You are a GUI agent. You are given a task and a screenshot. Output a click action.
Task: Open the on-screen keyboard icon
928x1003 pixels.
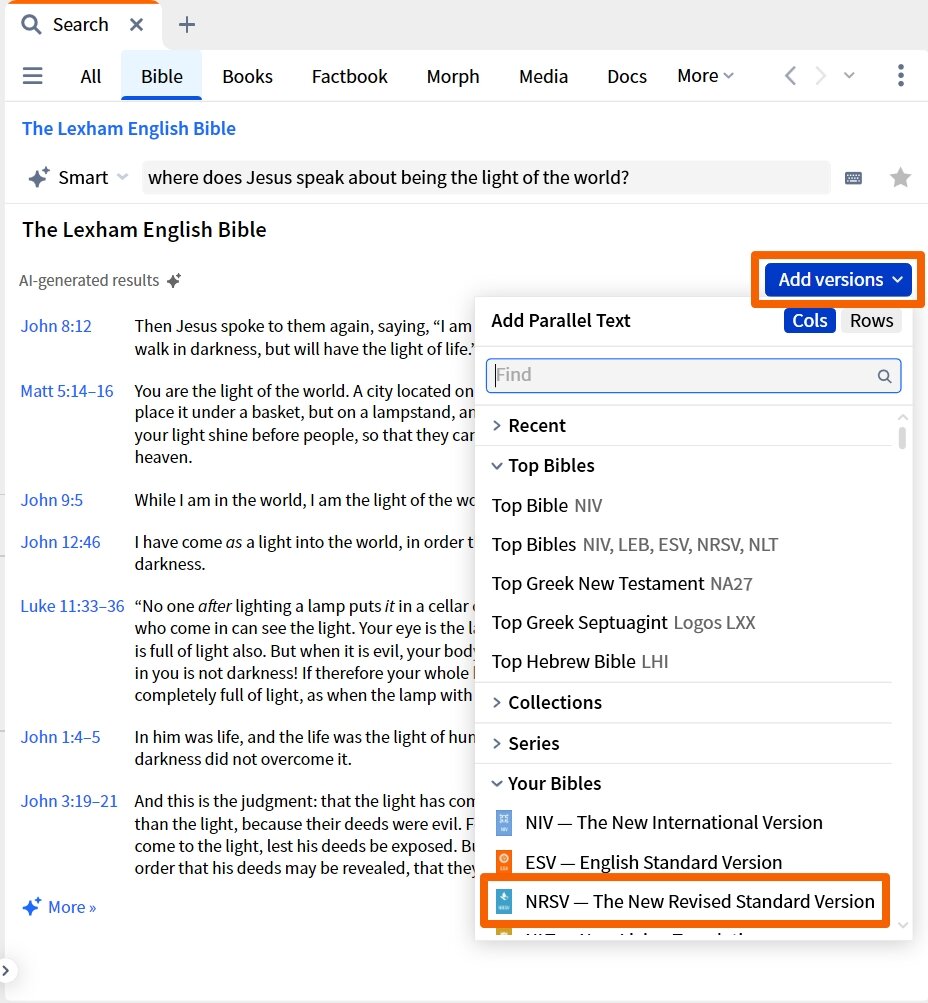853,178
